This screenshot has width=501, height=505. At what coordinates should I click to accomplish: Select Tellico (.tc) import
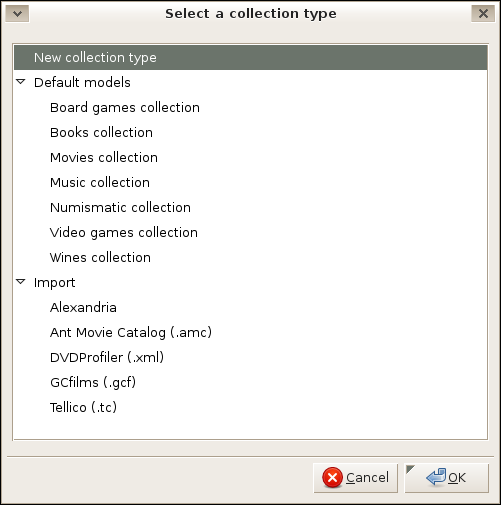click(x=83, y=408)
